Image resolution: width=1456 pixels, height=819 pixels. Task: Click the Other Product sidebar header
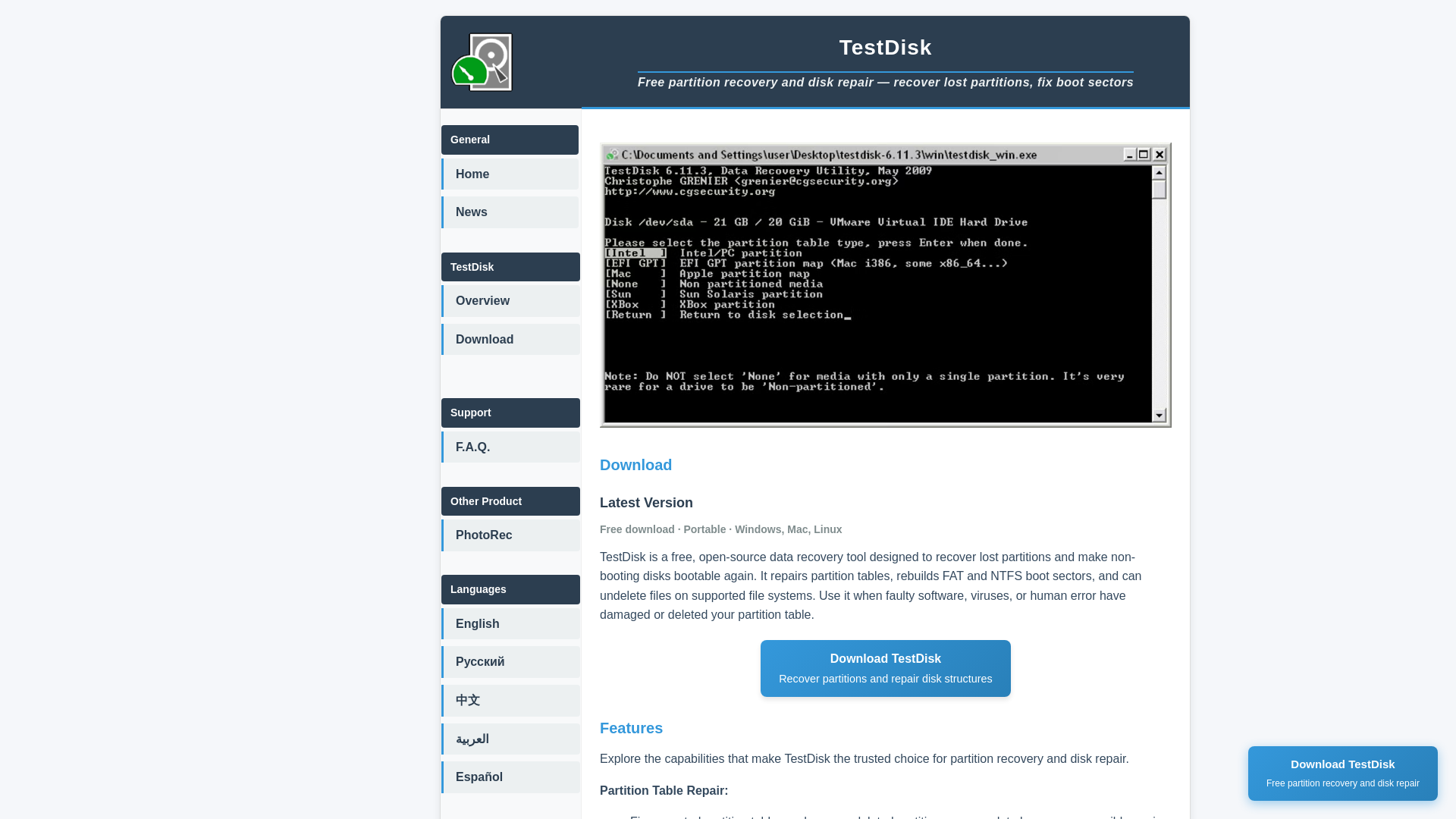click(x=510, y=501)
